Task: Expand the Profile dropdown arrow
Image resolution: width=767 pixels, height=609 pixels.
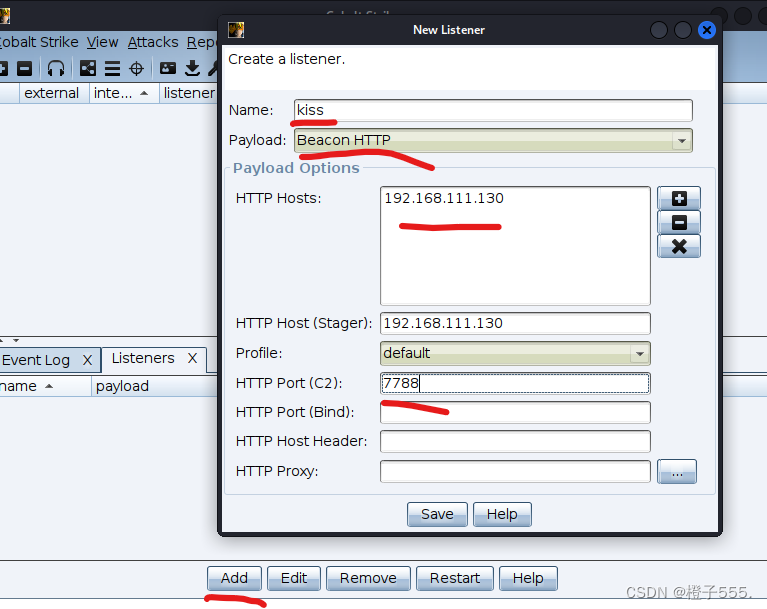Action: pyautogui.click(x=639, y=354)
